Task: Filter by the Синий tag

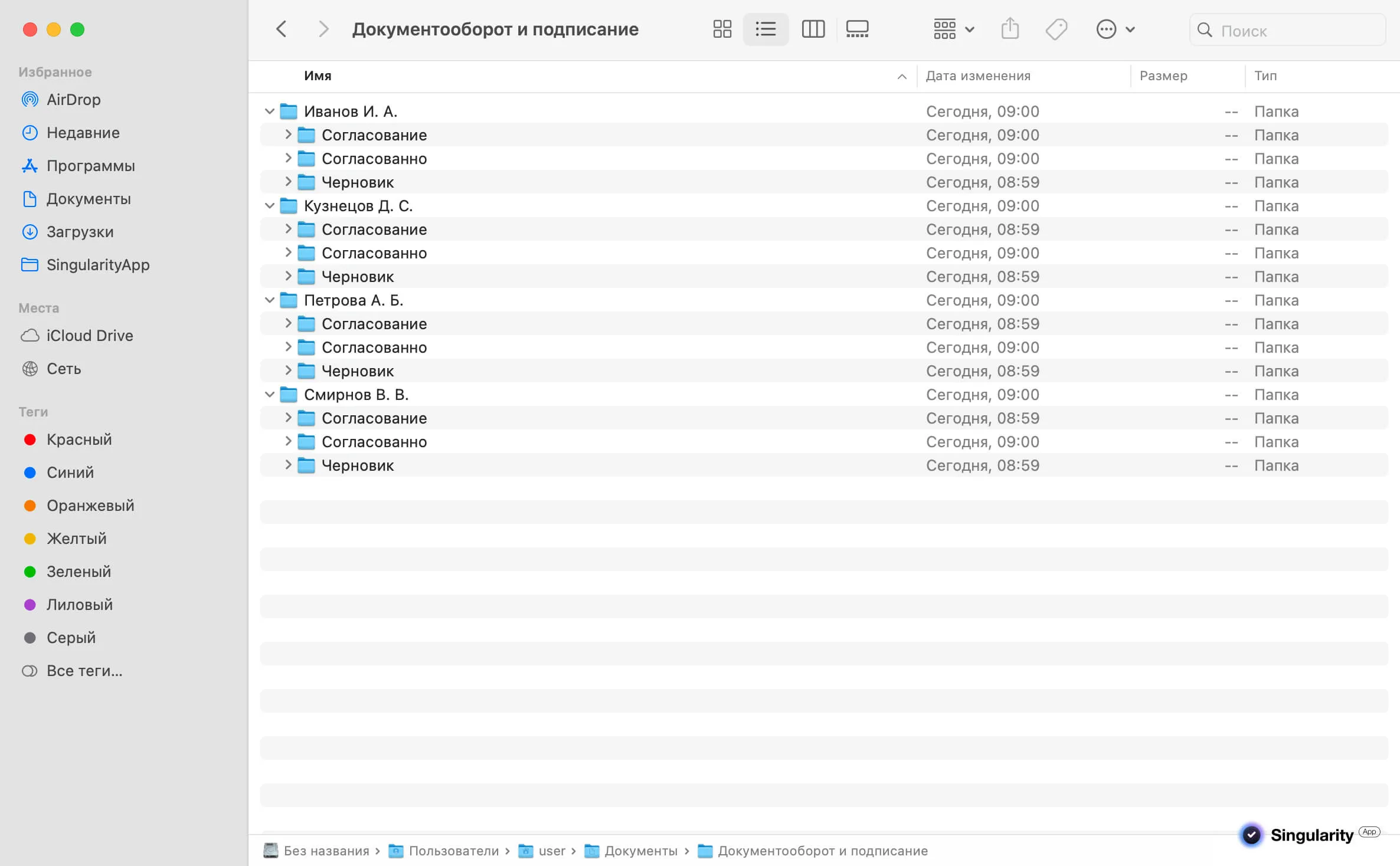Action: click(x=59, y=473)
